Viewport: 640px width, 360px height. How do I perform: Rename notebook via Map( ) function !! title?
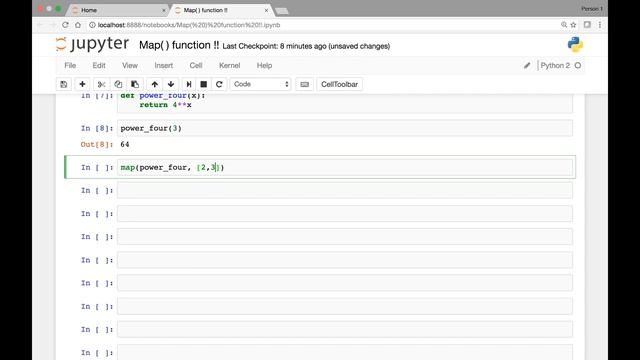[179, 45]
